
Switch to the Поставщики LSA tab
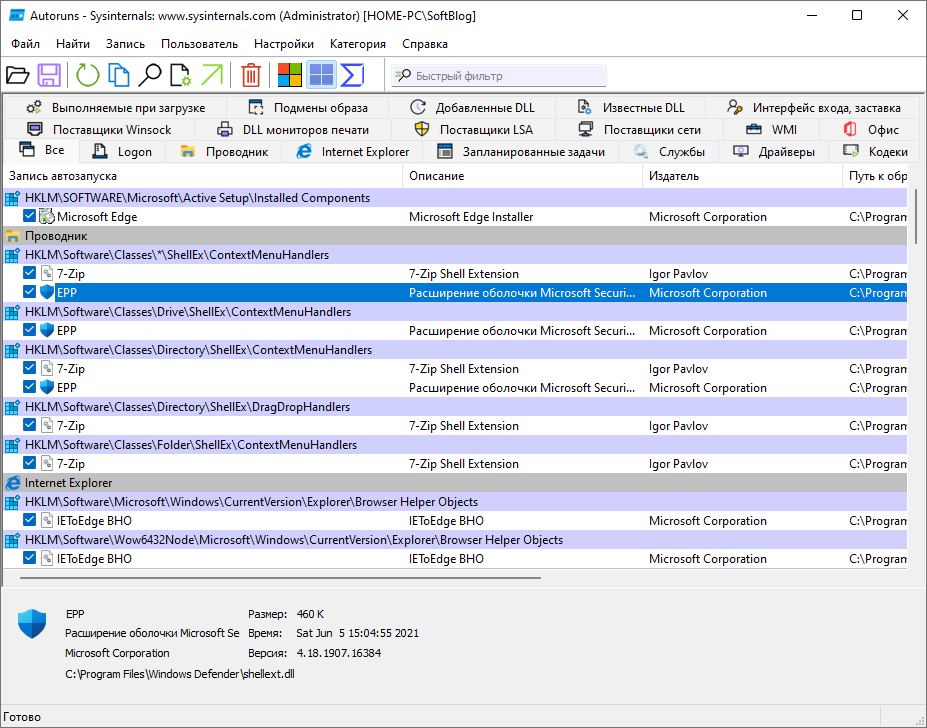(473, 130)
